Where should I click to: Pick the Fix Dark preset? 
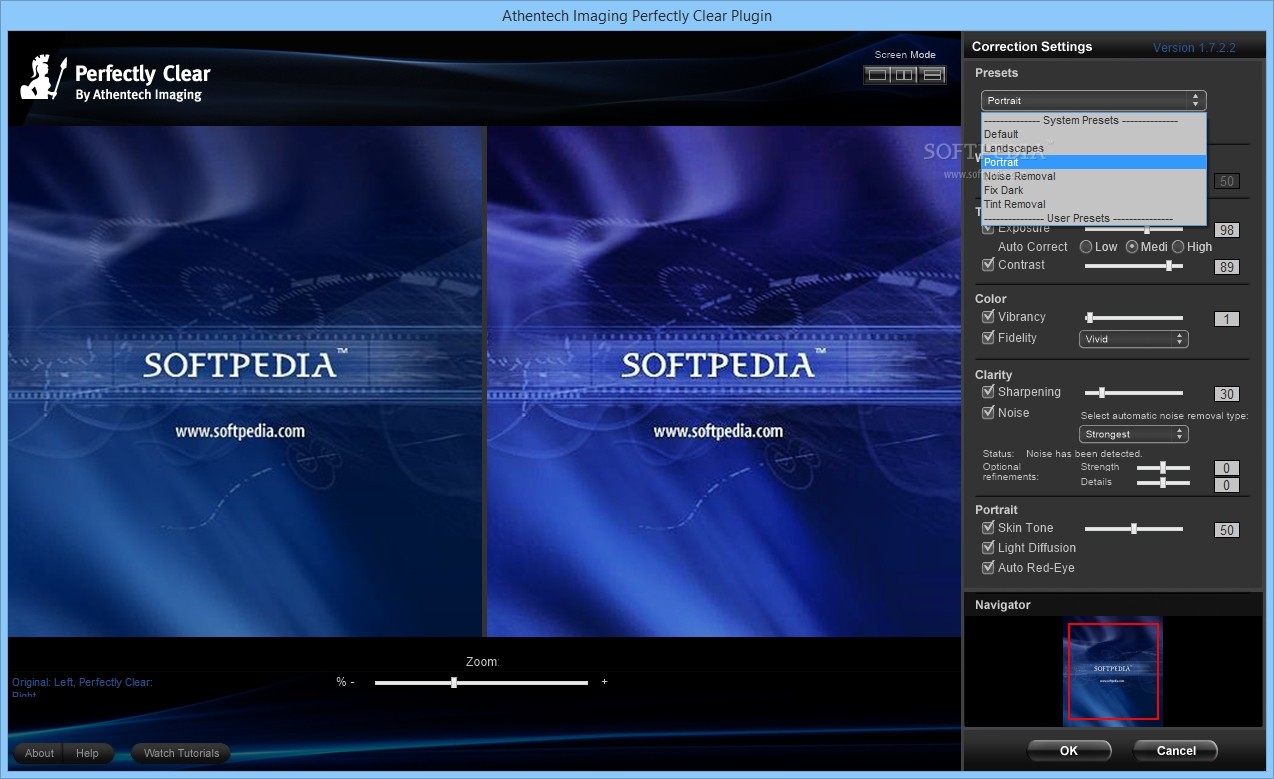tap(1094, 190)
